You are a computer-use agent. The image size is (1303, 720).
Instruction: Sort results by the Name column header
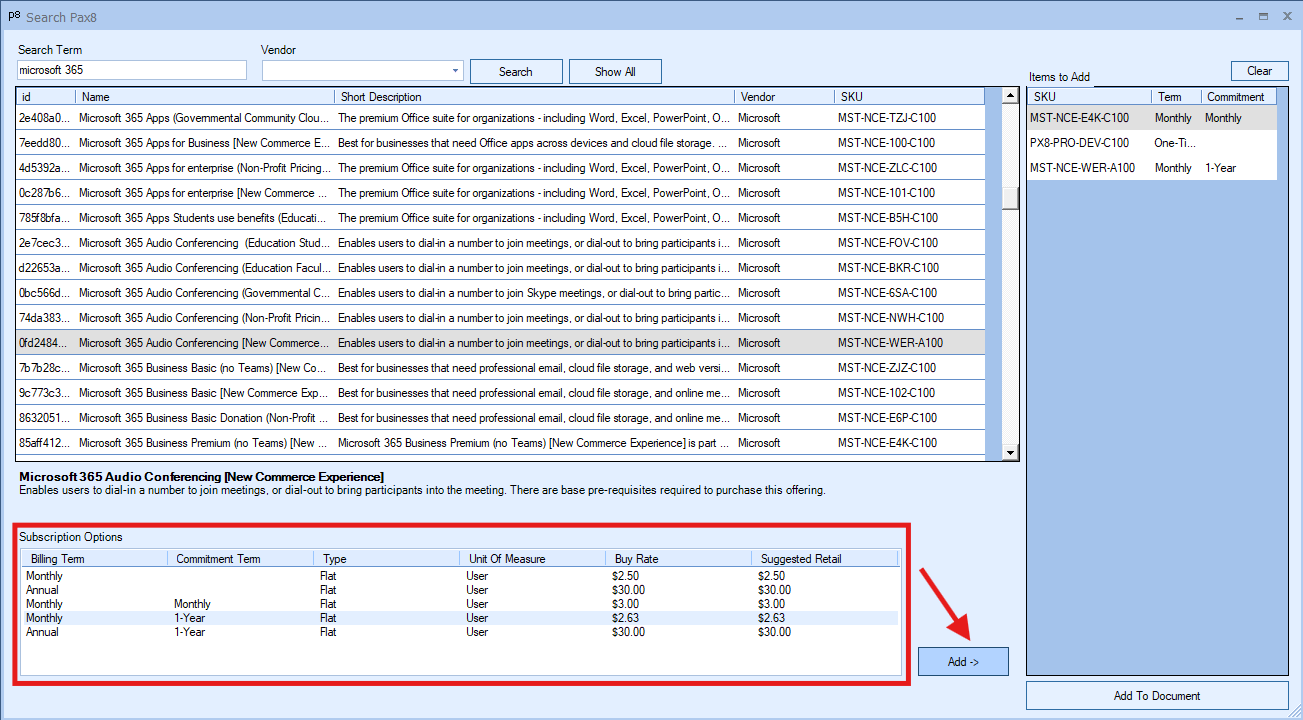[205, 97]
